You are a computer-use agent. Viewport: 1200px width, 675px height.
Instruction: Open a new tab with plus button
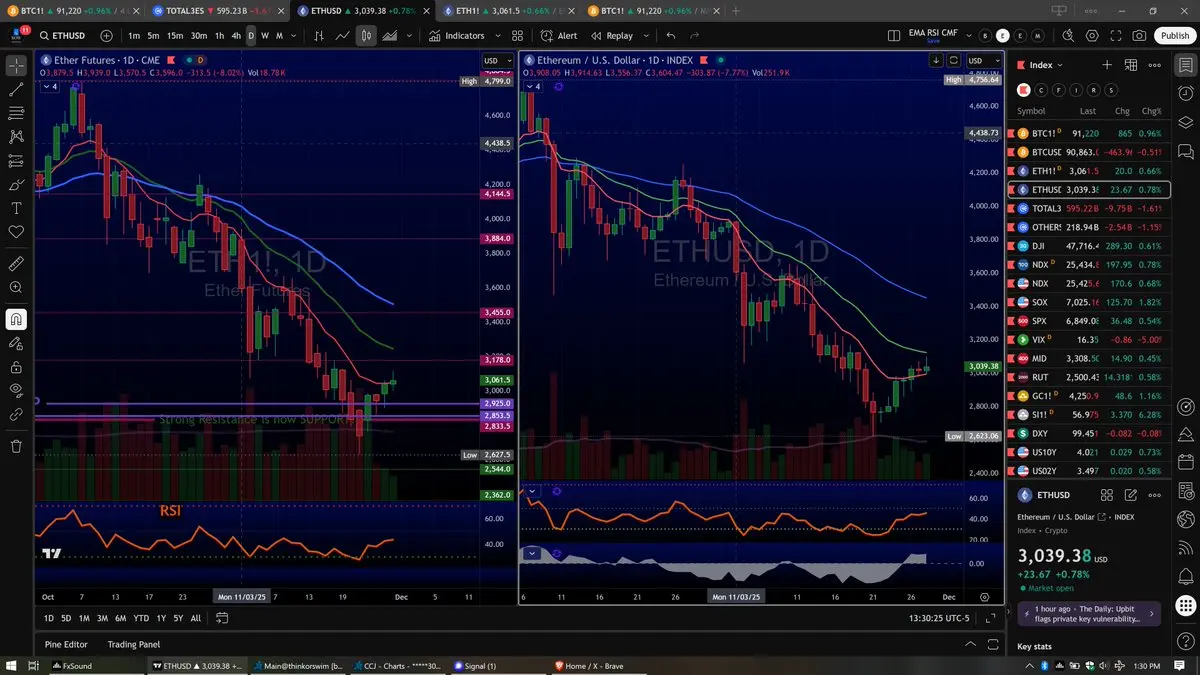[736, 10]
